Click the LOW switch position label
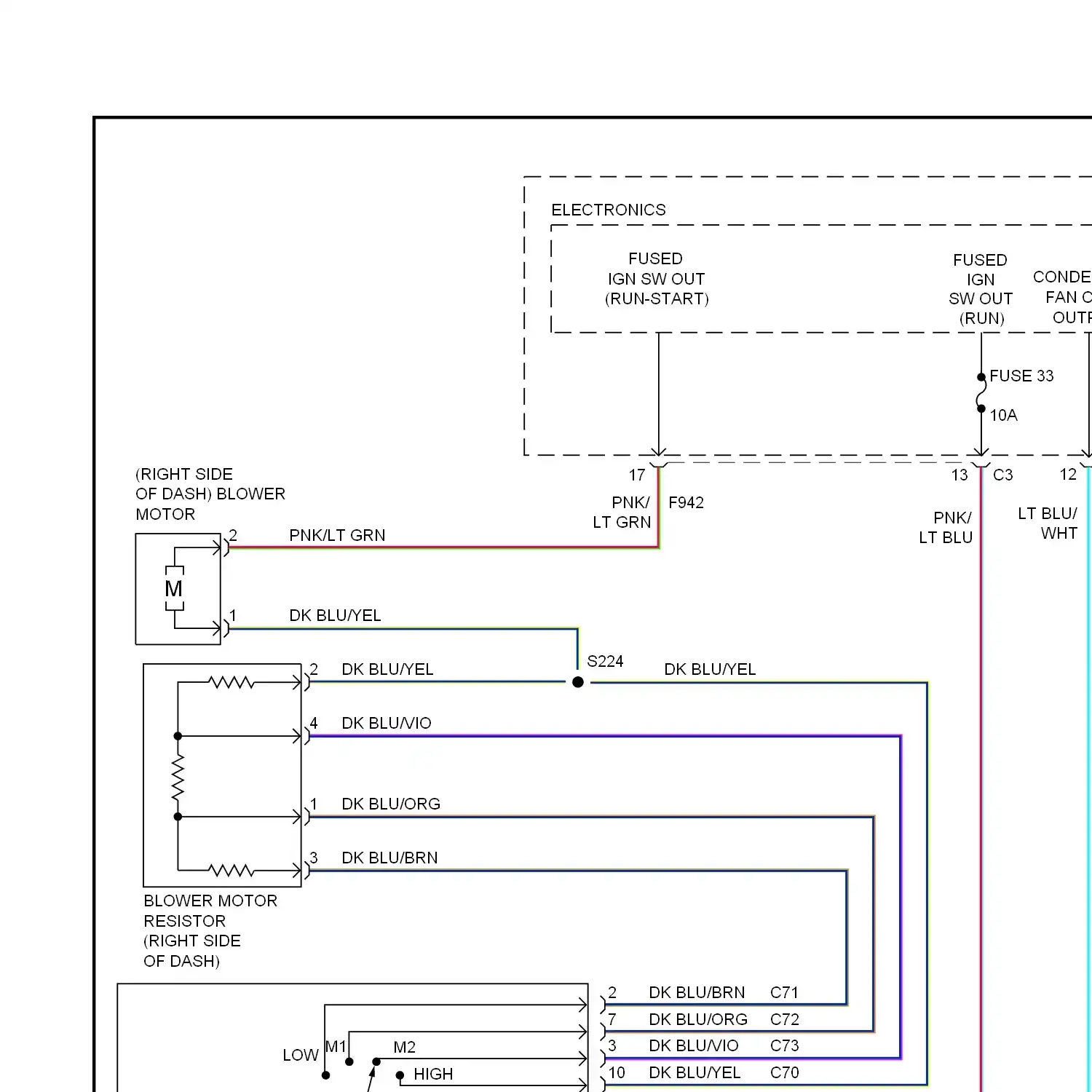 click(300, 1056)
